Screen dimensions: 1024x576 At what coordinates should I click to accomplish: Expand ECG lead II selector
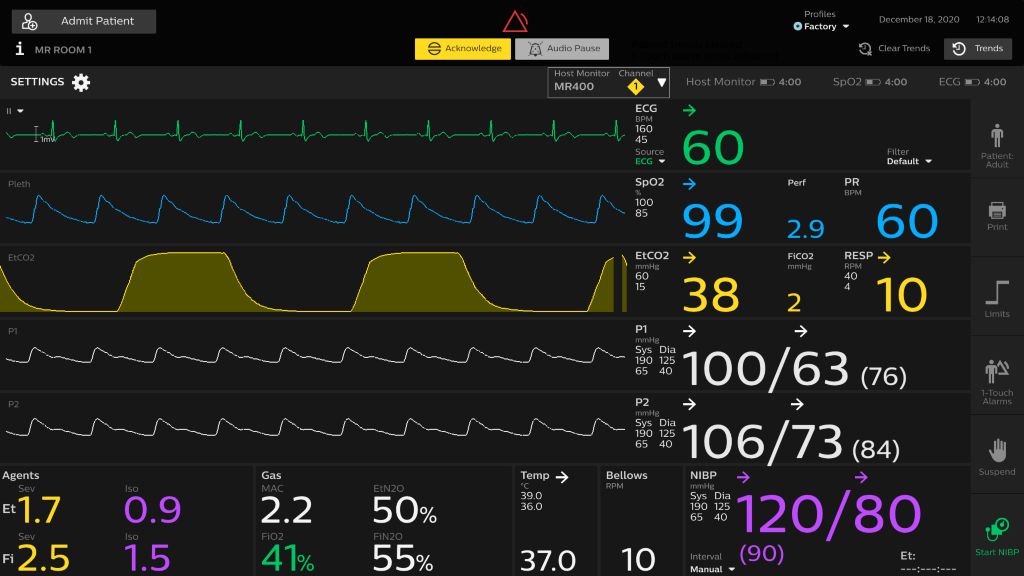pyautogui.click(x=16, y=111)
